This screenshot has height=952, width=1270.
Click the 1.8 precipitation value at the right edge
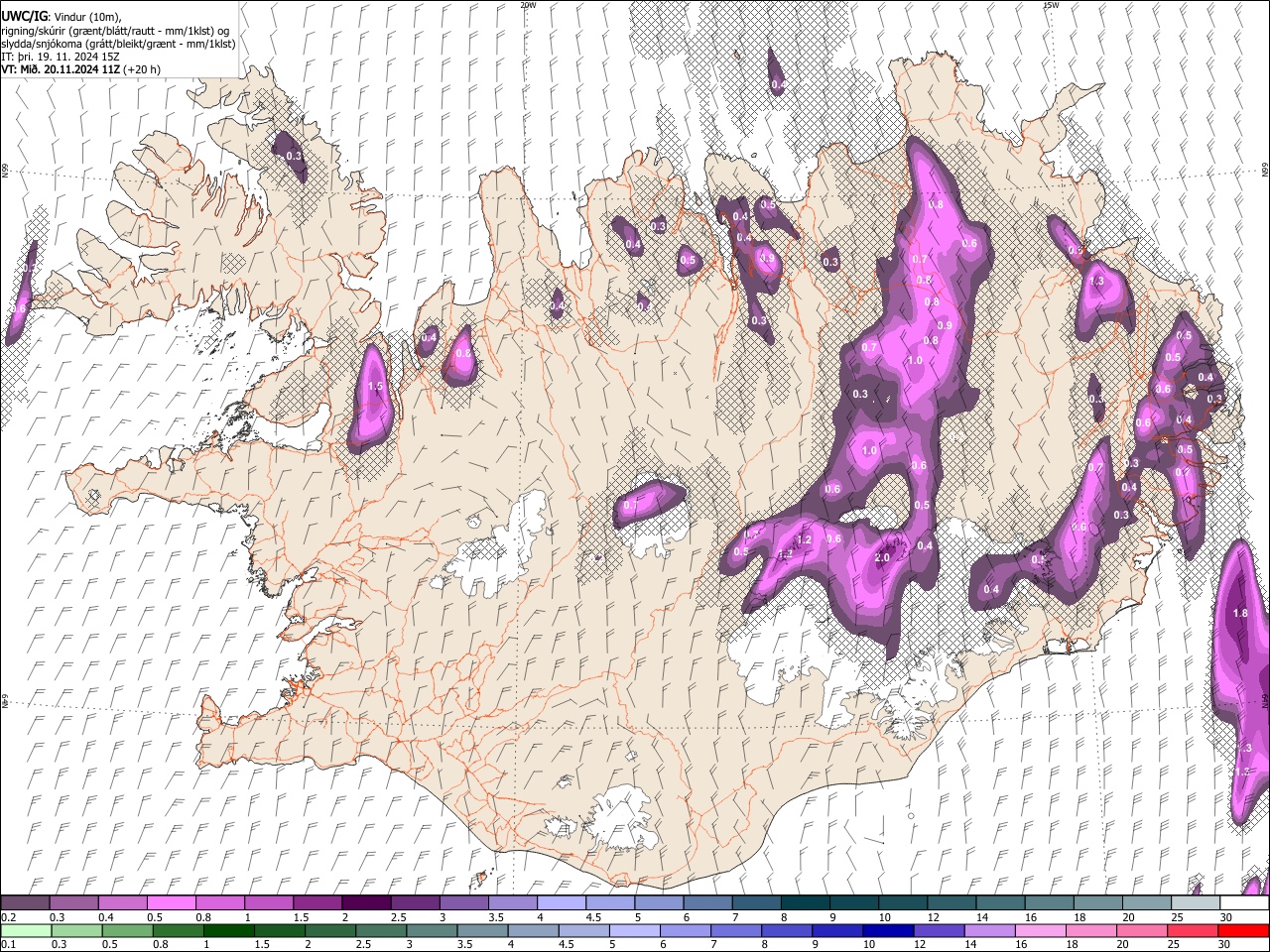click(x=1240, y=614)
